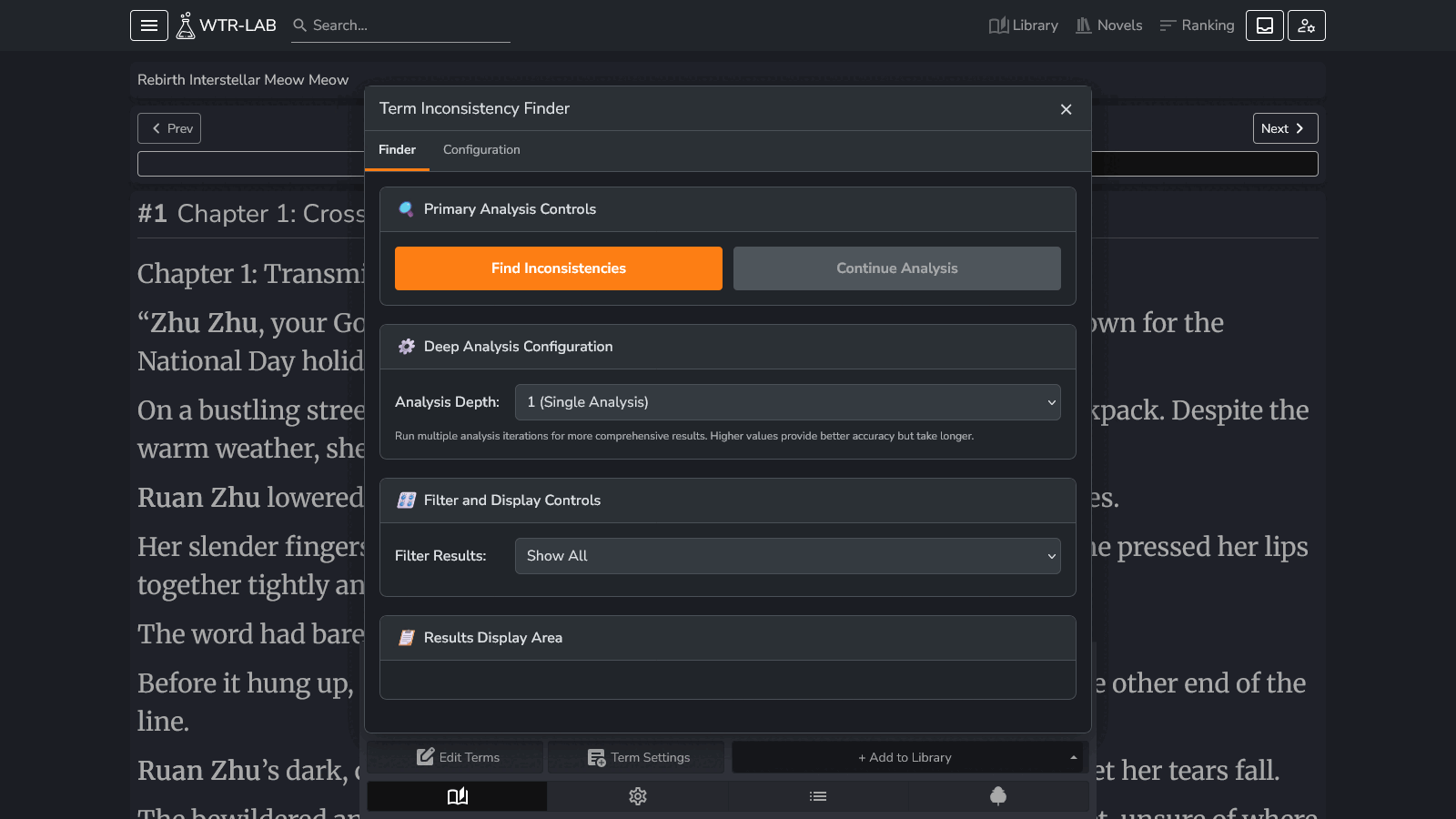Click the Rebirth Interstellar Meow Meow title link

coord(243,80)
